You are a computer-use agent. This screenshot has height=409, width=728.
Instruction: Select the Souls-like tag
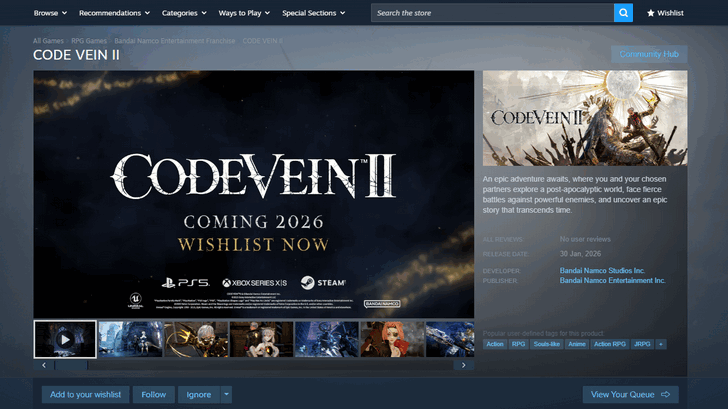(546, 344)
